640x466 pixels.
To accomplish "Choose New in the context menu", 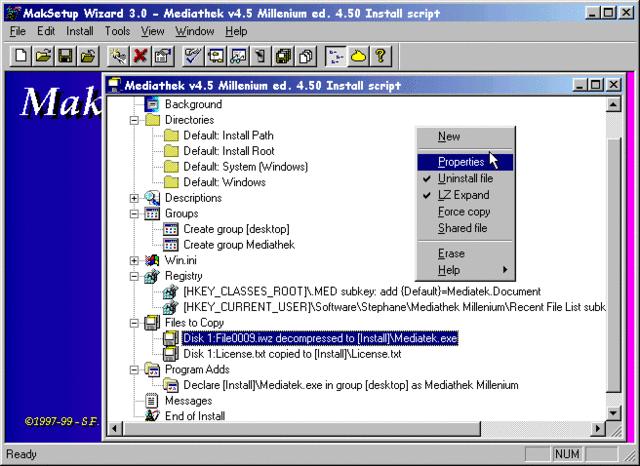I will pos(464,137).
